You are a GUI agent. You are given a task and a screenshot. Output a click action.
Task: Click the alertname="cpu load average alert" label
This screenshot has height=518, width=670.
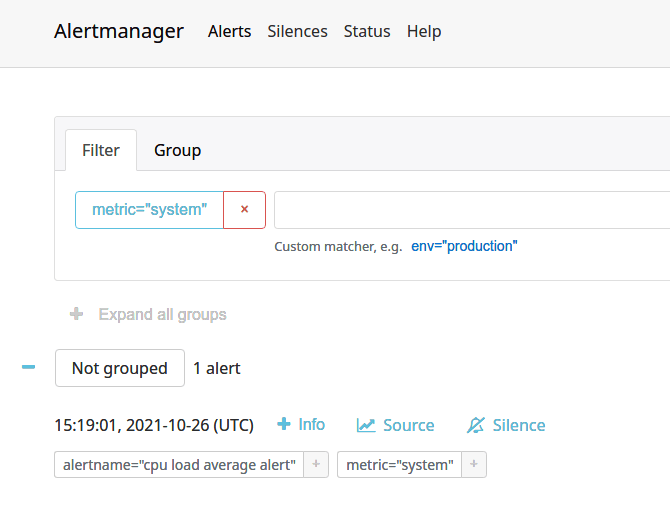(x=179, y=465)
